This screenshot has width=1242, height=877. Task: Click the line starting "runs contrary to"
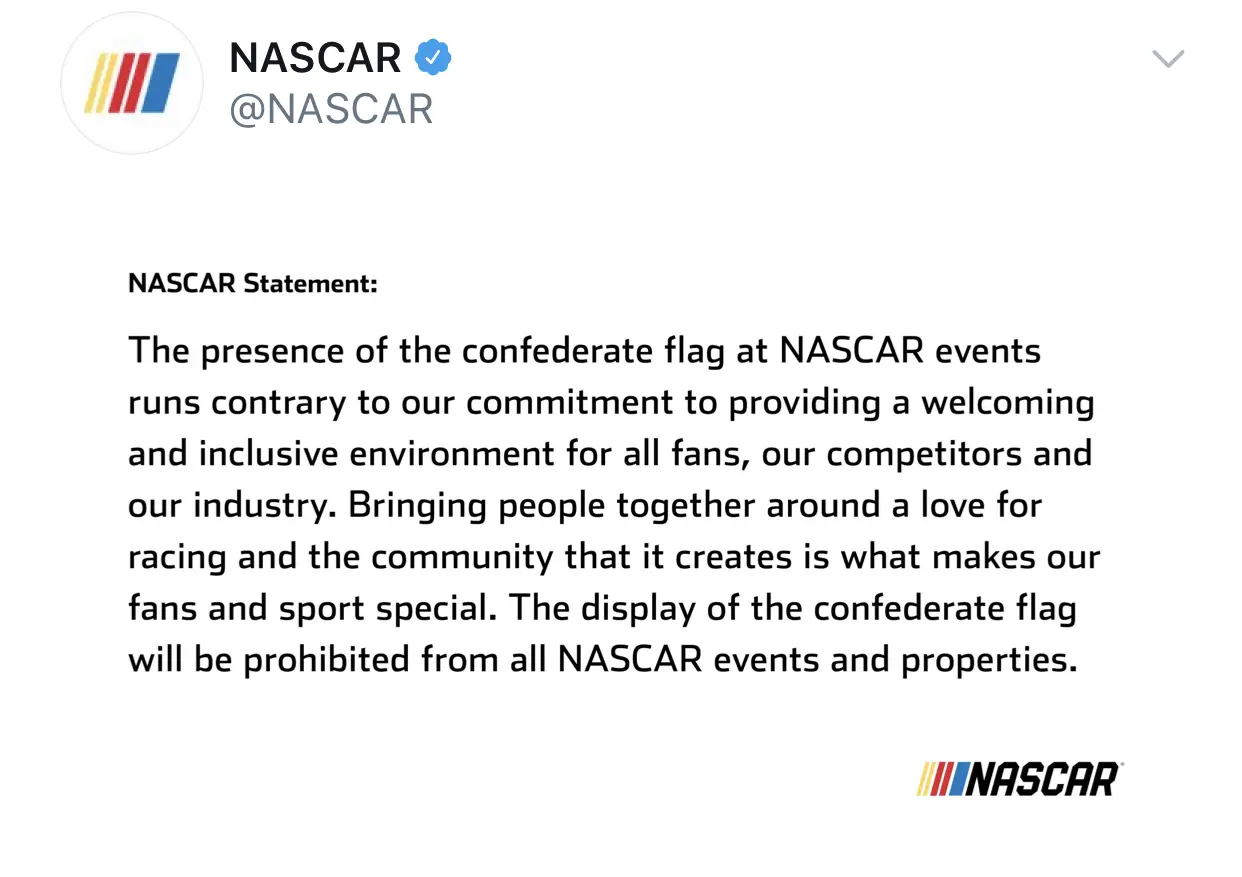(x=611, y=402)
